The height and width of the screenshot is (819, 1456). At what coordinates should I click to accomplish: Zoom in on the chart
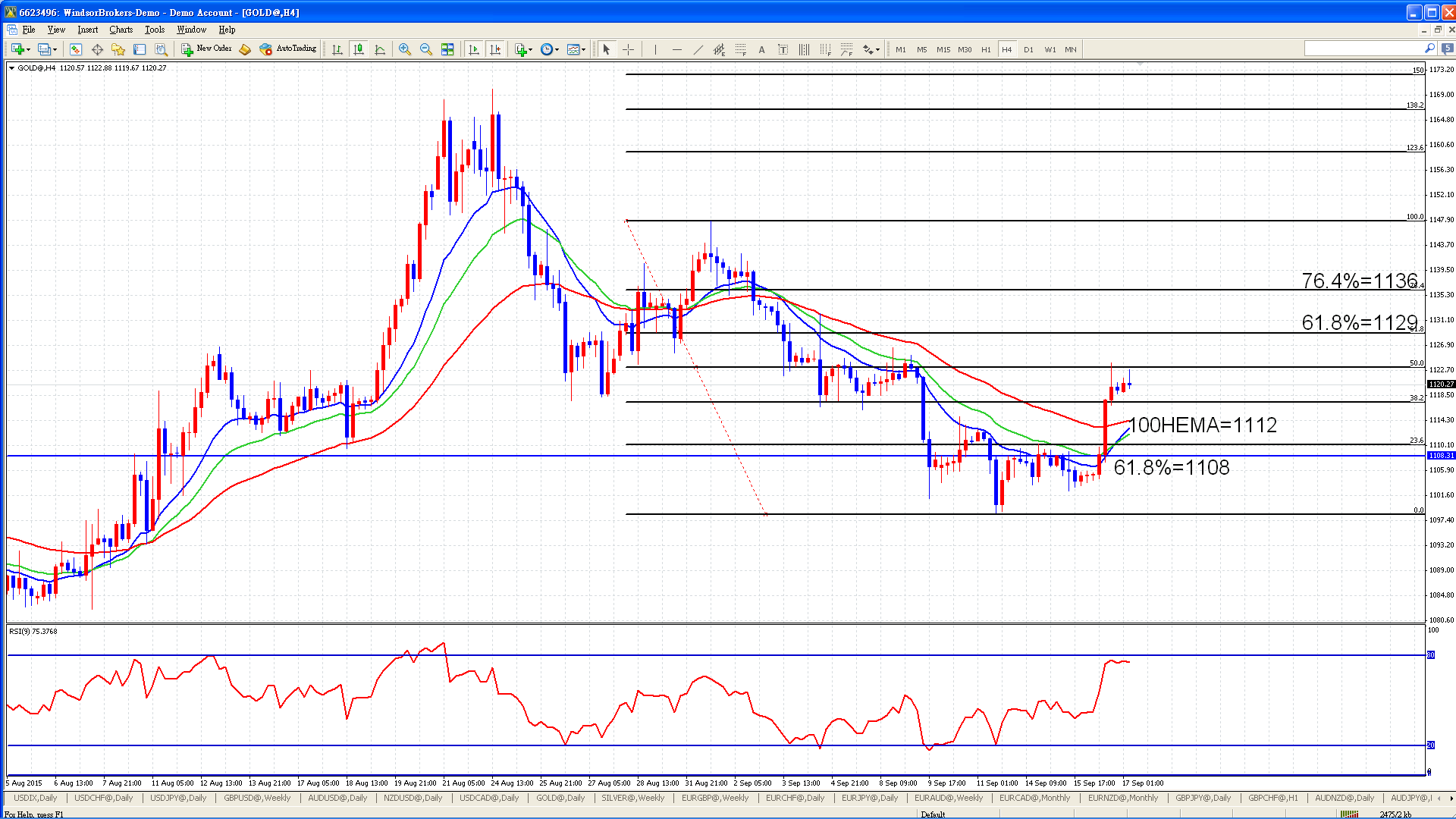(405, 49)
